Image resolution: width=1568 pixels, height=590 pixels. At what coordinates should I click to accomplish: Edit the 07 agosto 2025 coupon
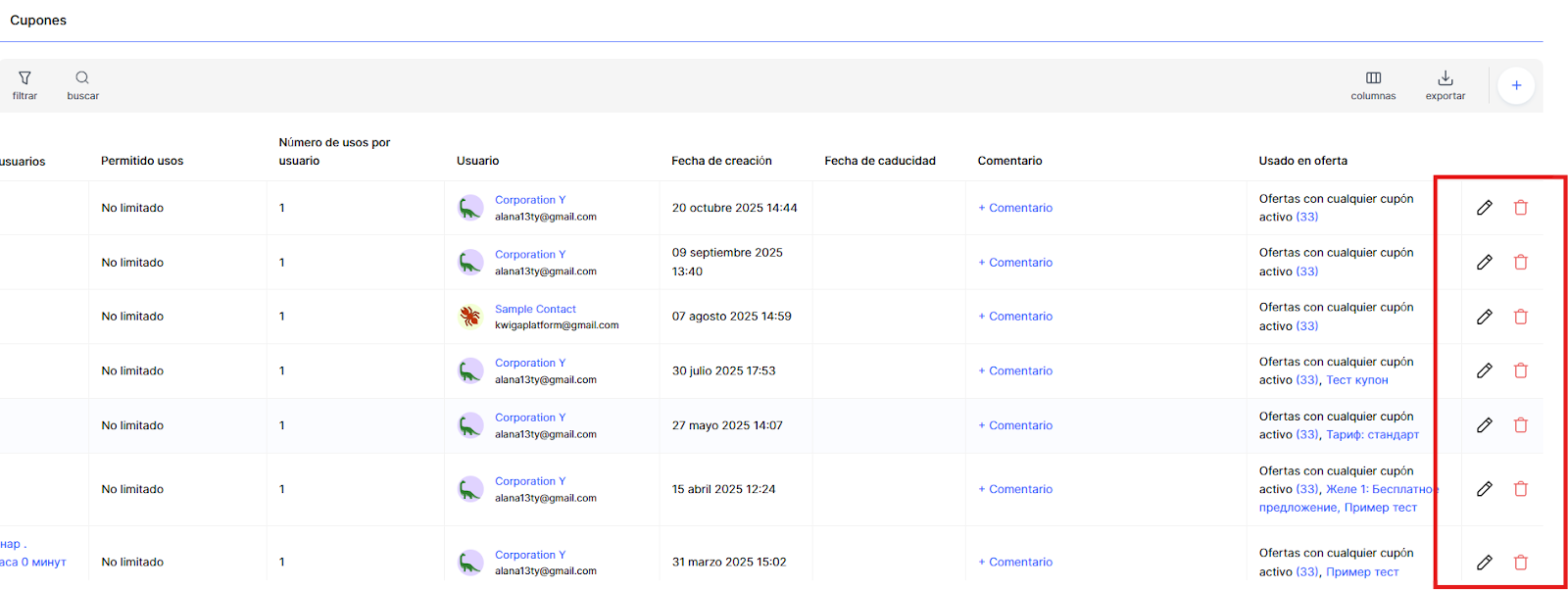1484,317
